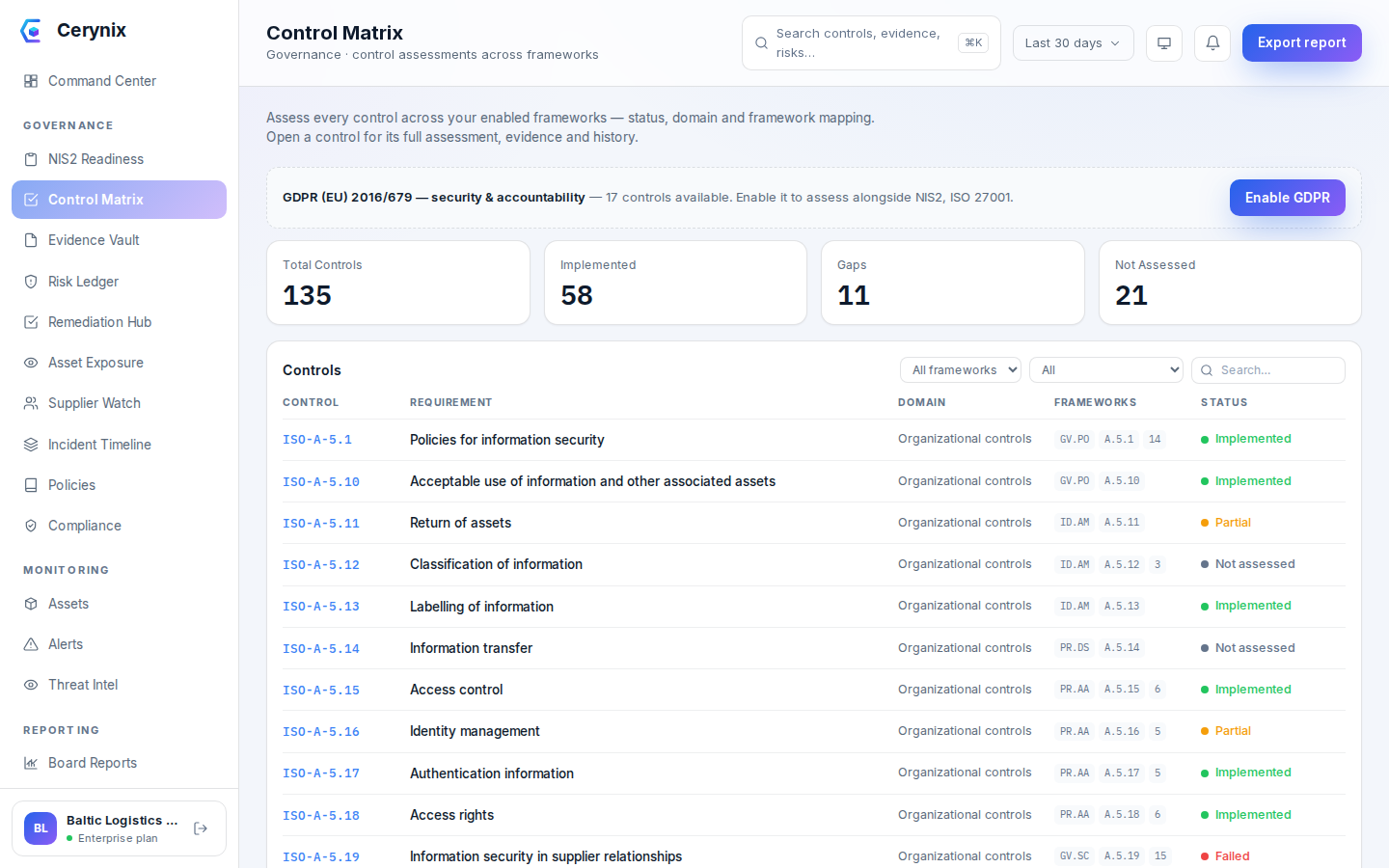Focus the global search controls field
This screenshot has height=868, width=1389.
[871, 43]
